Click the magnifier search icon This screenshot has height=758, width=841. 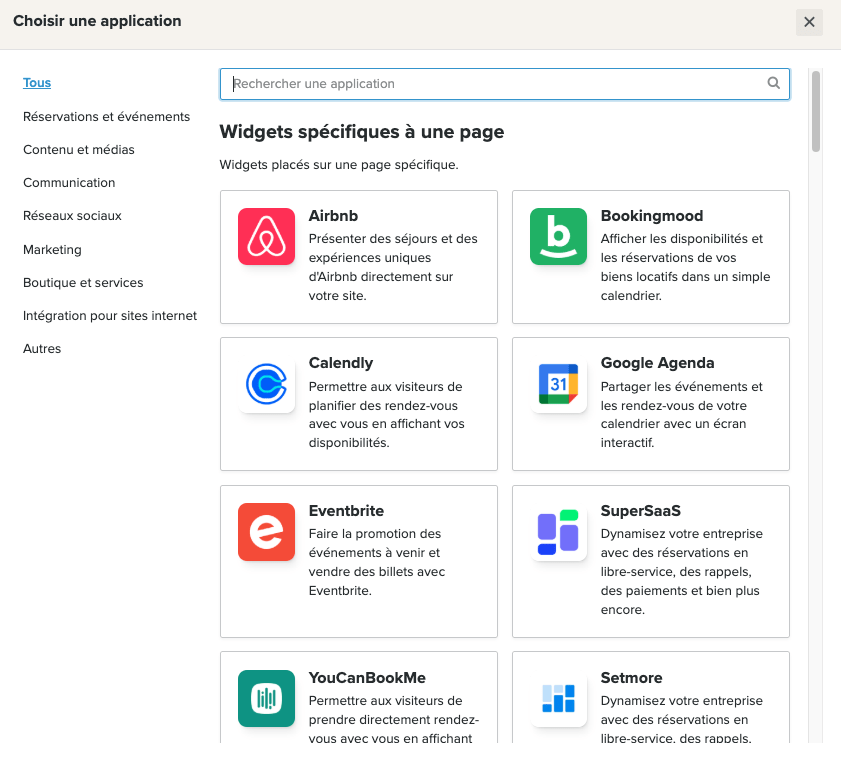tap(773, 83)
